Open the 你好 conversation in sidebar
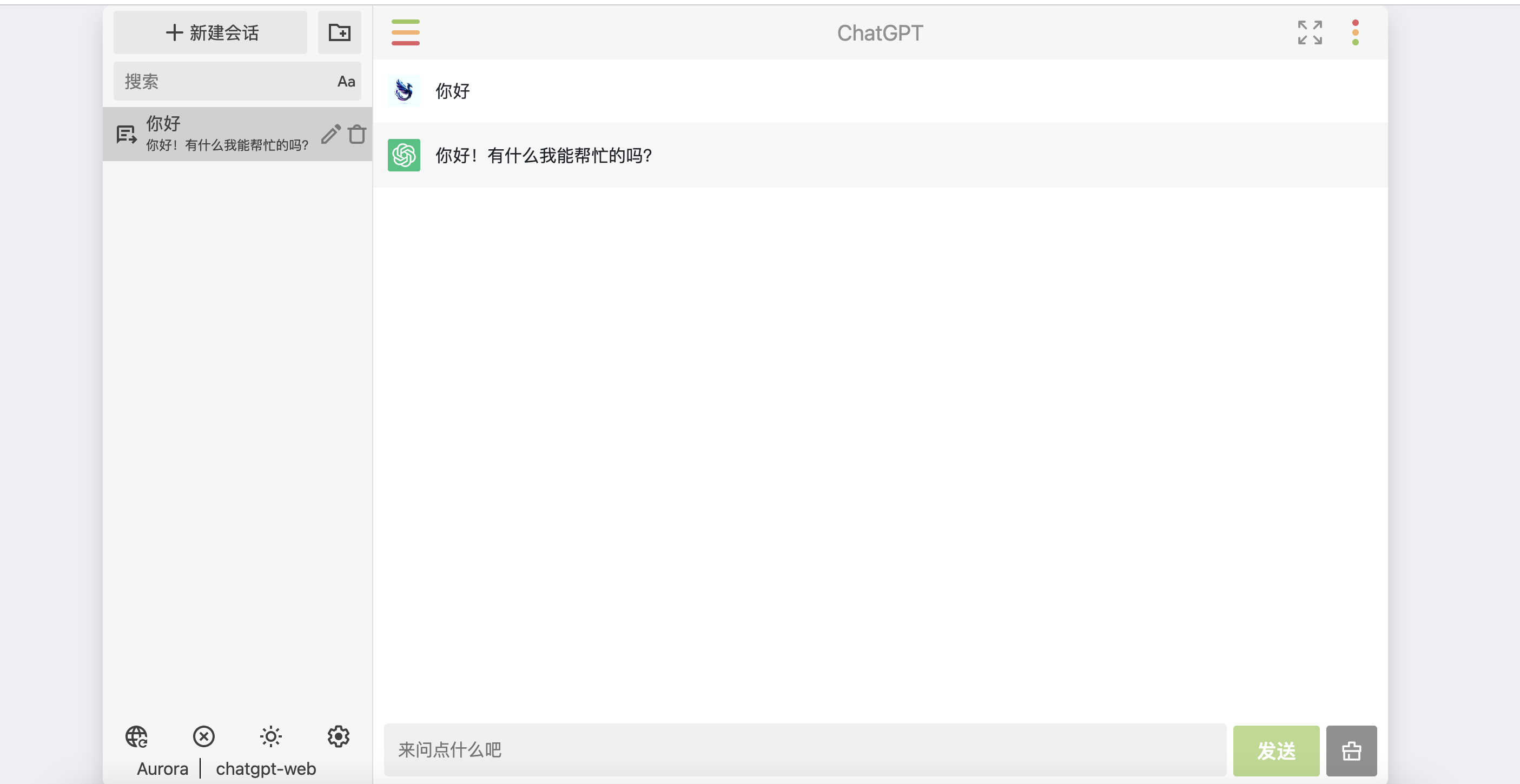Viewport: 1520px width, 784px height. point(237,134)
